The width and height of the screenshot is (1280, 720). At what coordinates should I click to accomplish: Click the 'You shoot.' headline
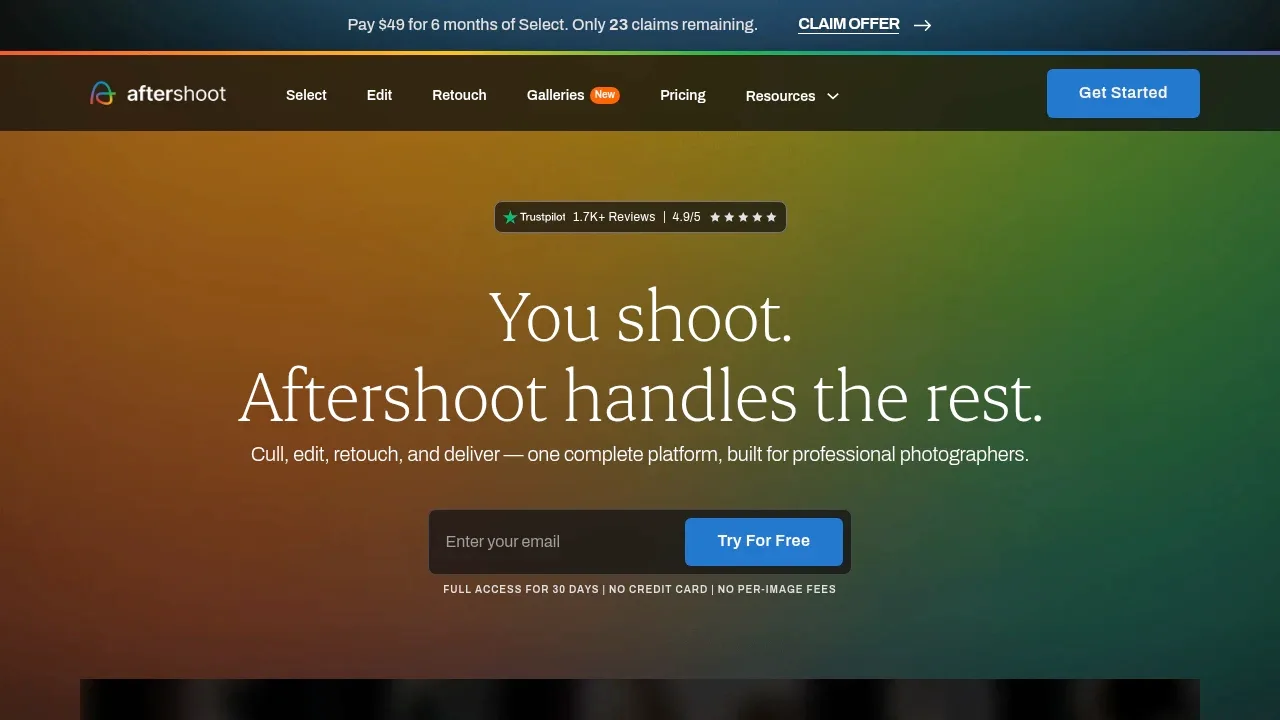click(640, 316)
